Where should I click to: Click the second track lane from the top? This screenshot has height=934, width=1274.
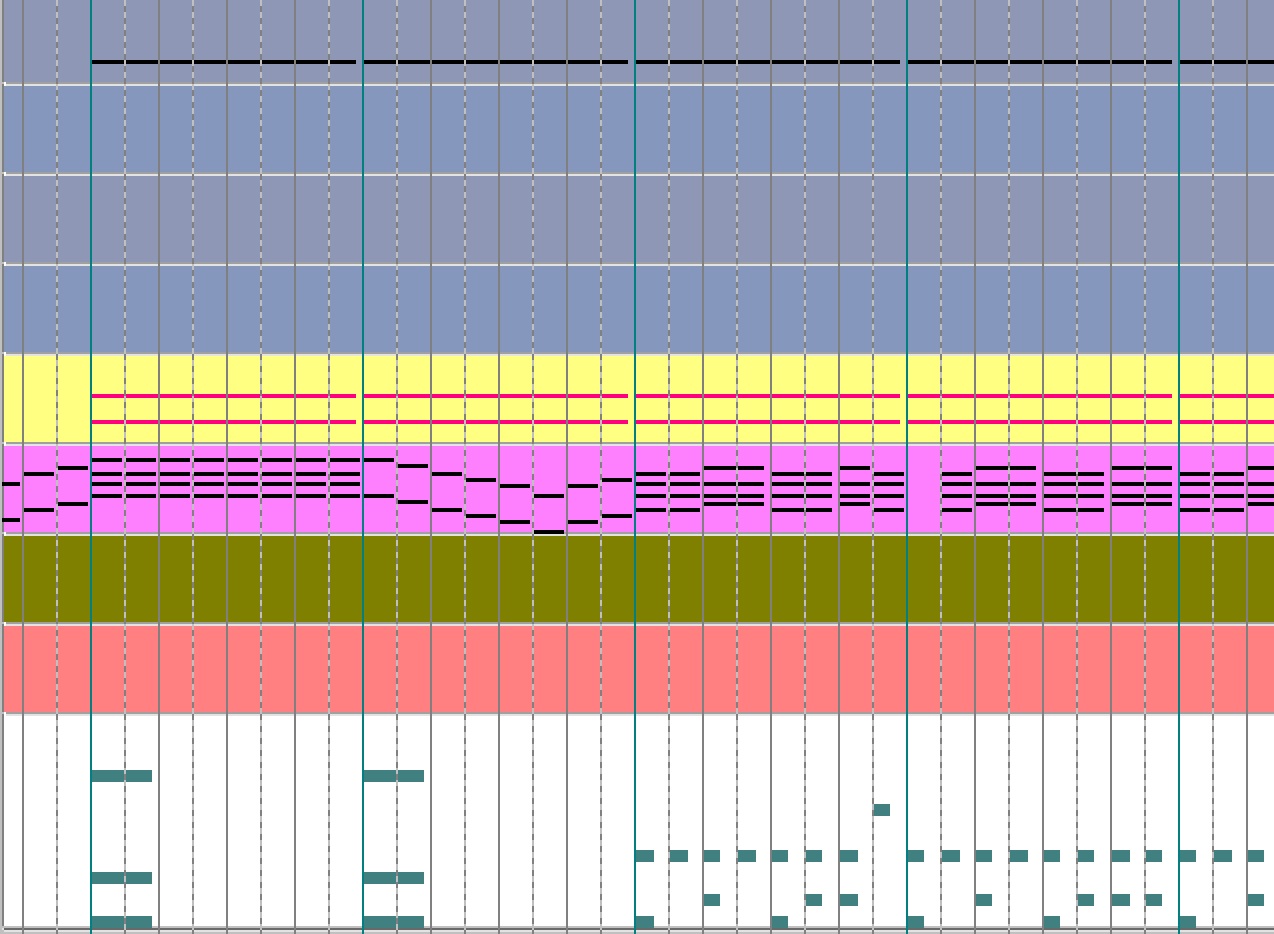click(x=640, y=130)
